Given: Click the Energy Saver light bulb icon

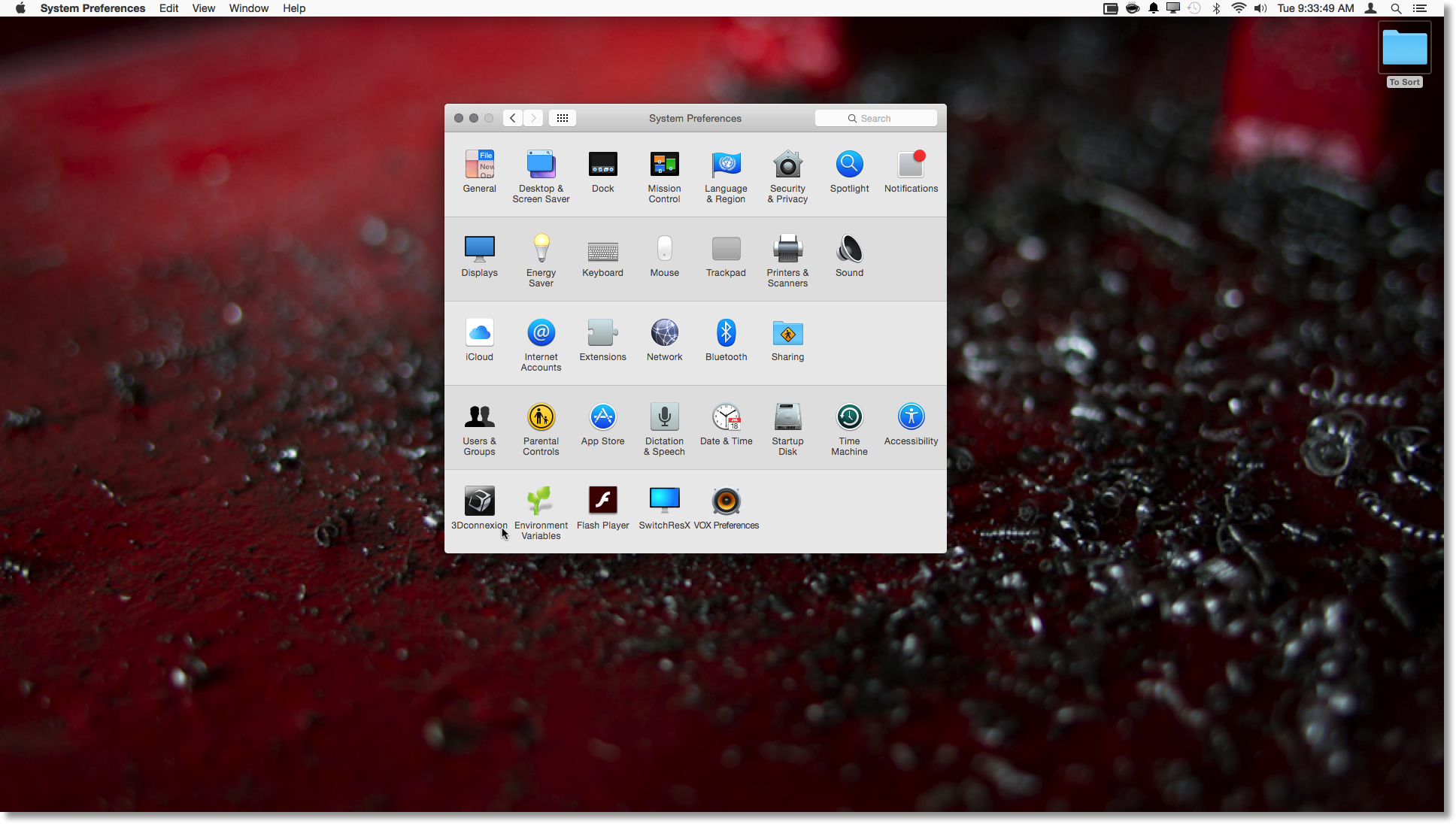Looking at the screenshot, I should (x=541, y=249).
